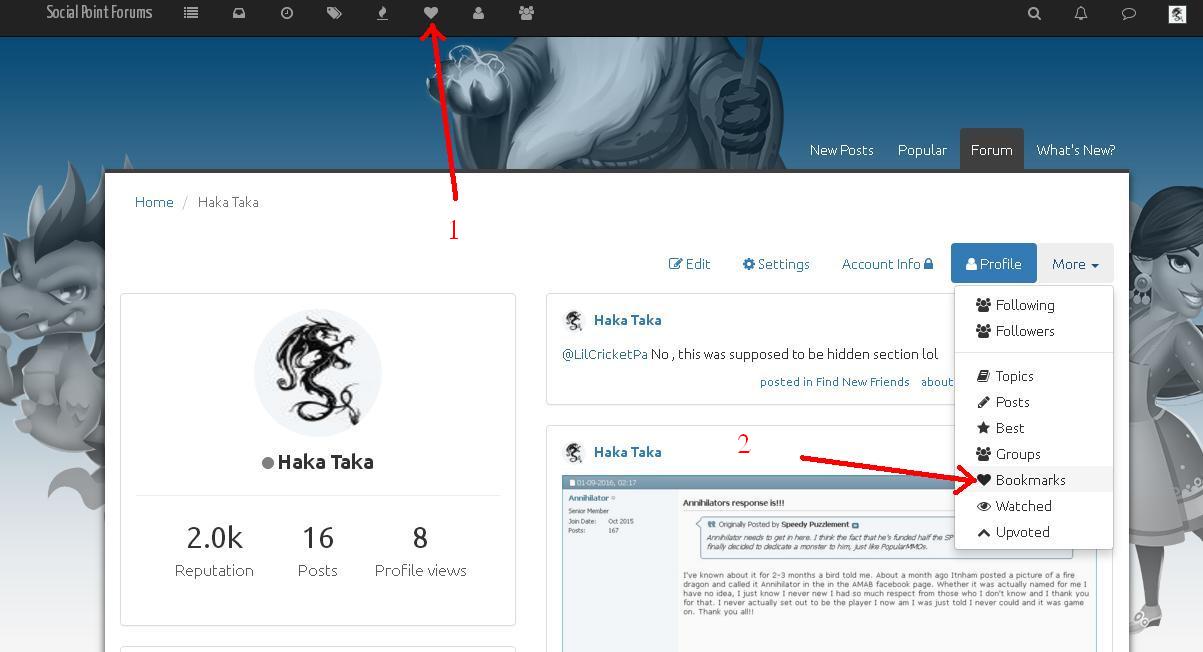Screen dimensions: 1203x652
Task: Click the unread inbox icon in navbar
Action: (239, 13)
